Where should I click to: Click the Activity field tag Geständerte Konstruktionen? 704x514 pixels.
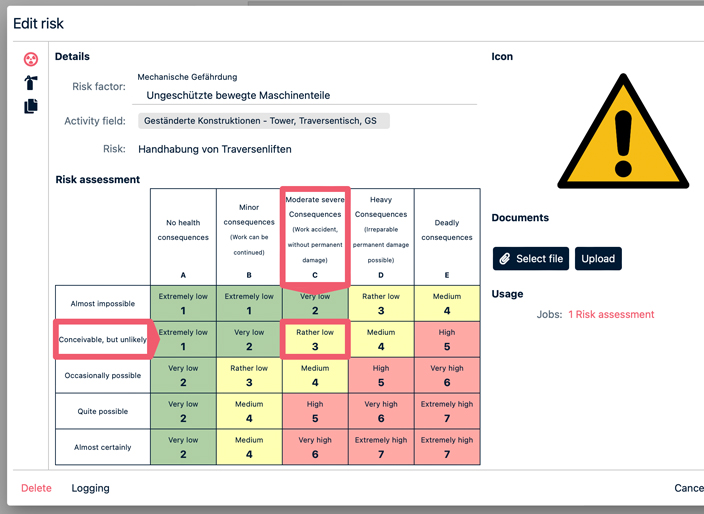pos(263,121)
